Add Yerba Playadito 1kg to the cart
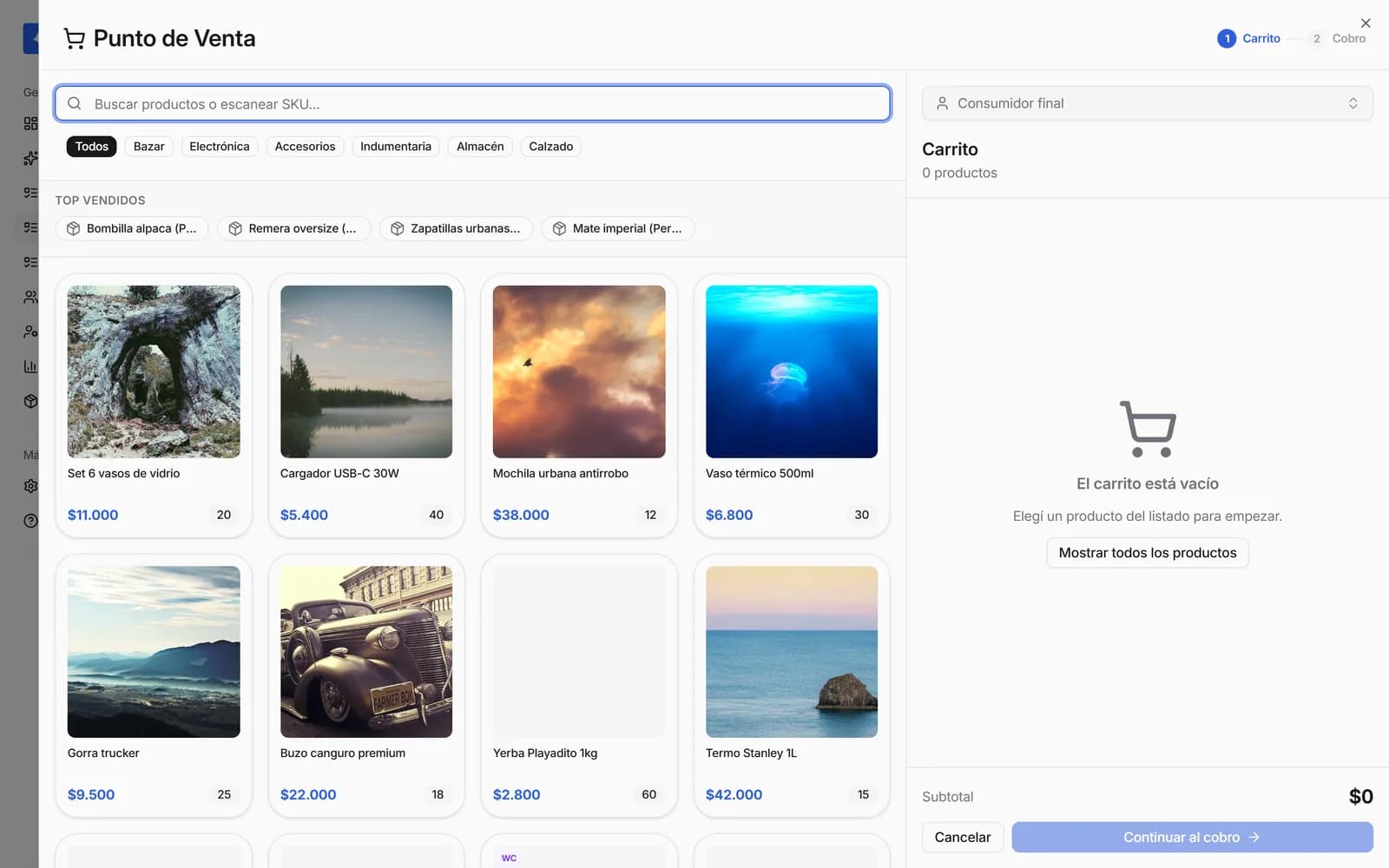 pyautogui.click(x=579, y=686)
